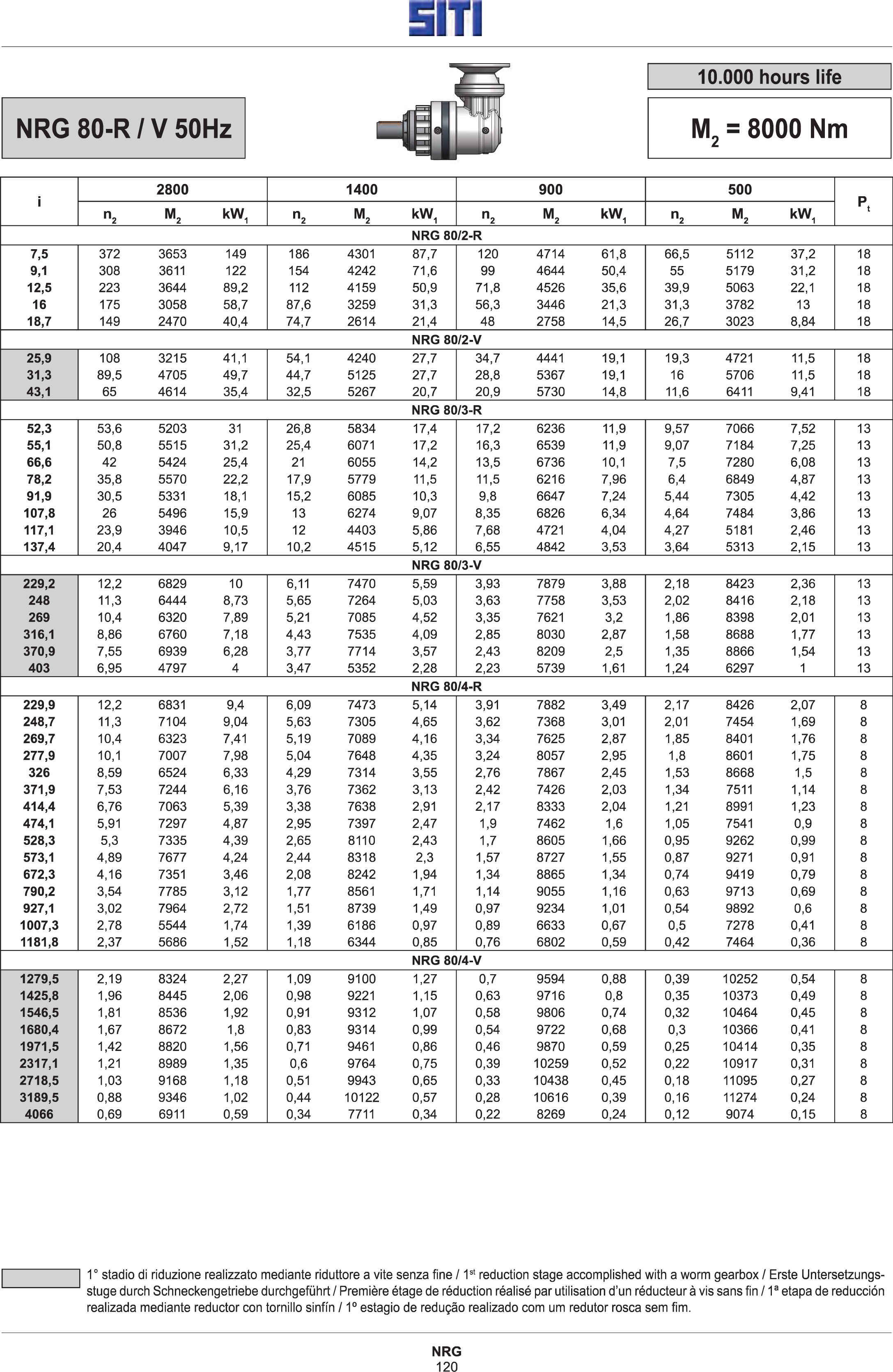Select the 'NRG 80/2-R' section heading
This screenshot has height=1372, width=893.
pos(446,235)
